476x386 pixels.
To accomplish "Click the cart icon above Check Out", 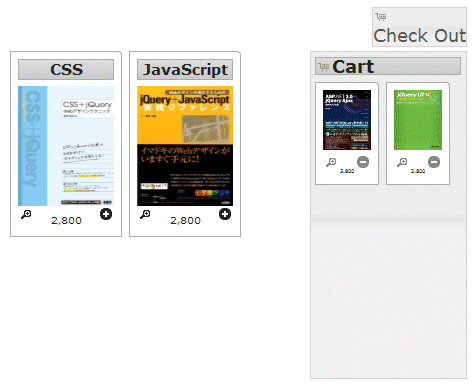I will click(x=381, y=17).
